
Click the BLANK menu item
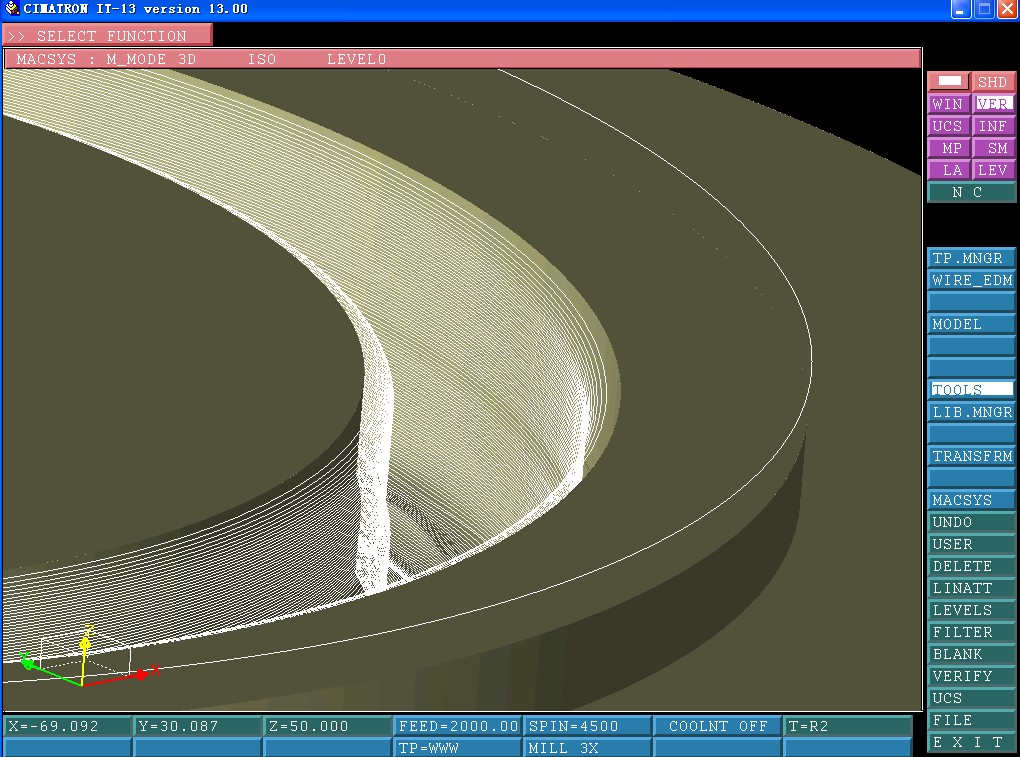(971, 654)
